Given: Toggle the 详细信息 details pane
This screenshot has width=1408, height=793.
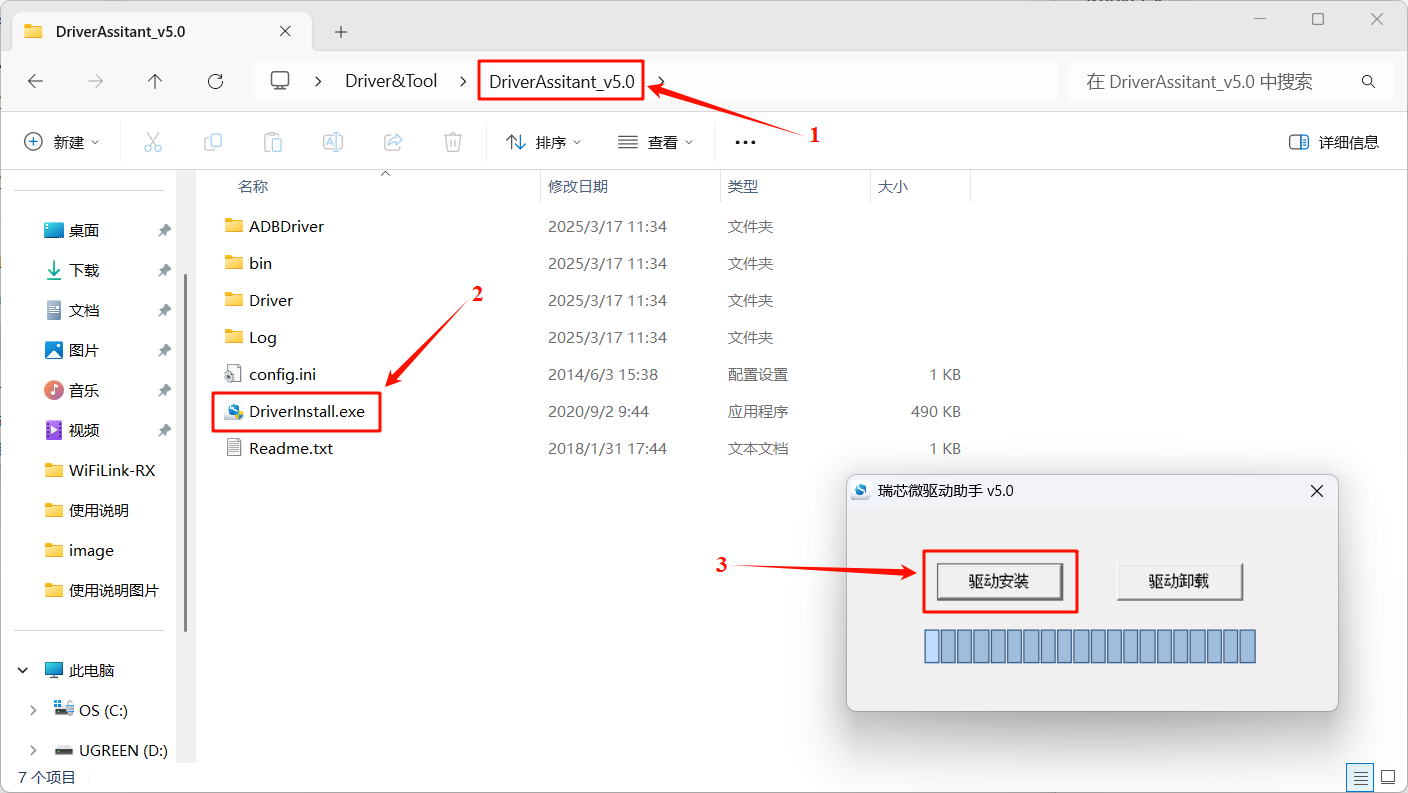Looking at the screenshot, I should tap(1333, 141).
